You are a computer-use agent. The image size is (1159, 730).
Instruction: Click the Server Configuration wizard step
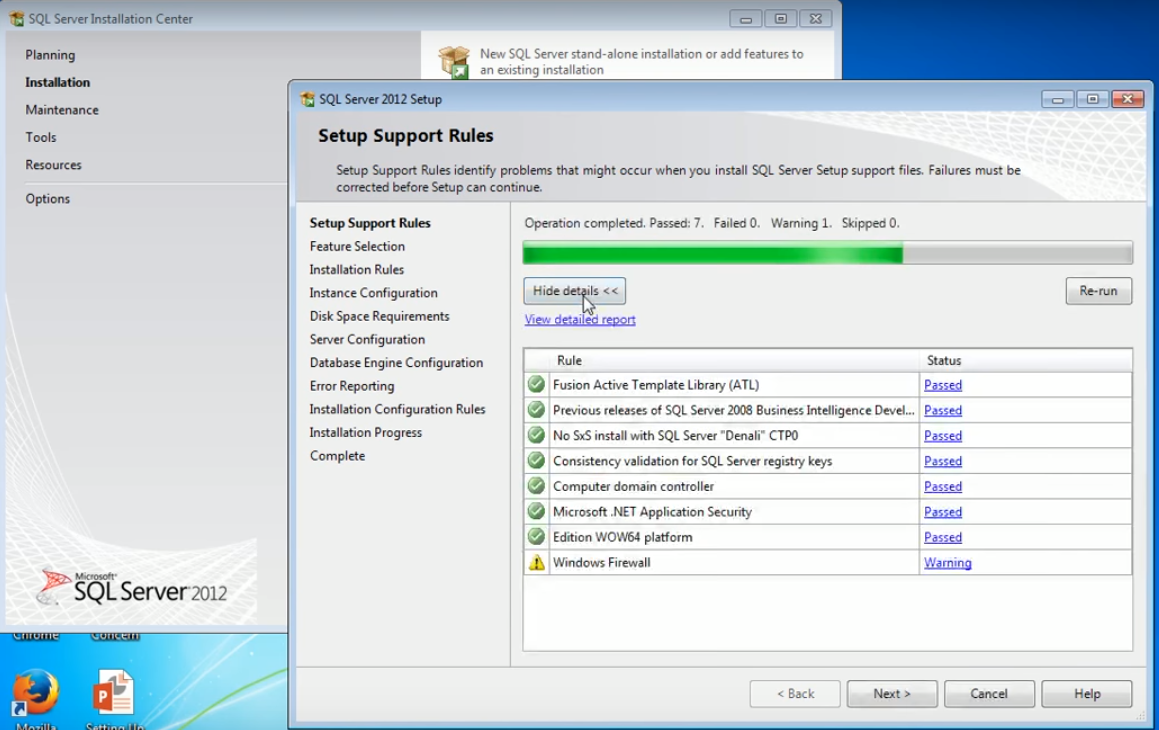pos(367,339)
